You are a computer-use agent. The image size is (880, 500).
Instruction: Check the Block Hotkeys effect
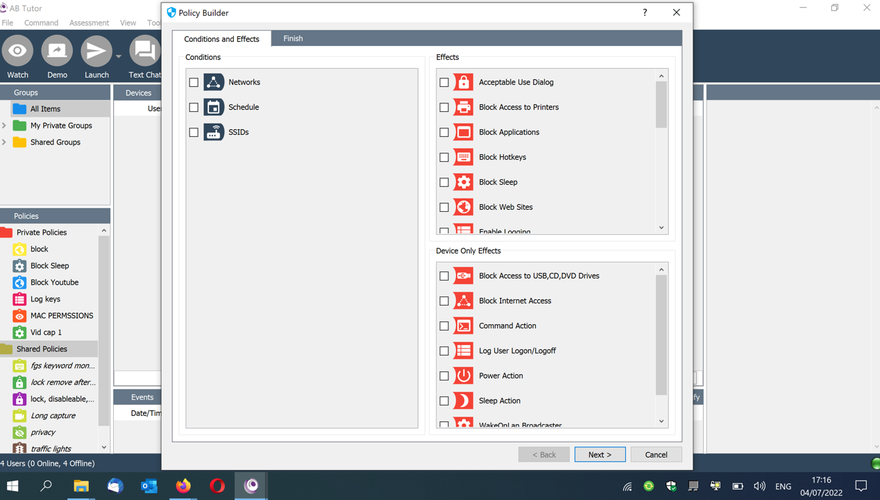coord(444,158)
